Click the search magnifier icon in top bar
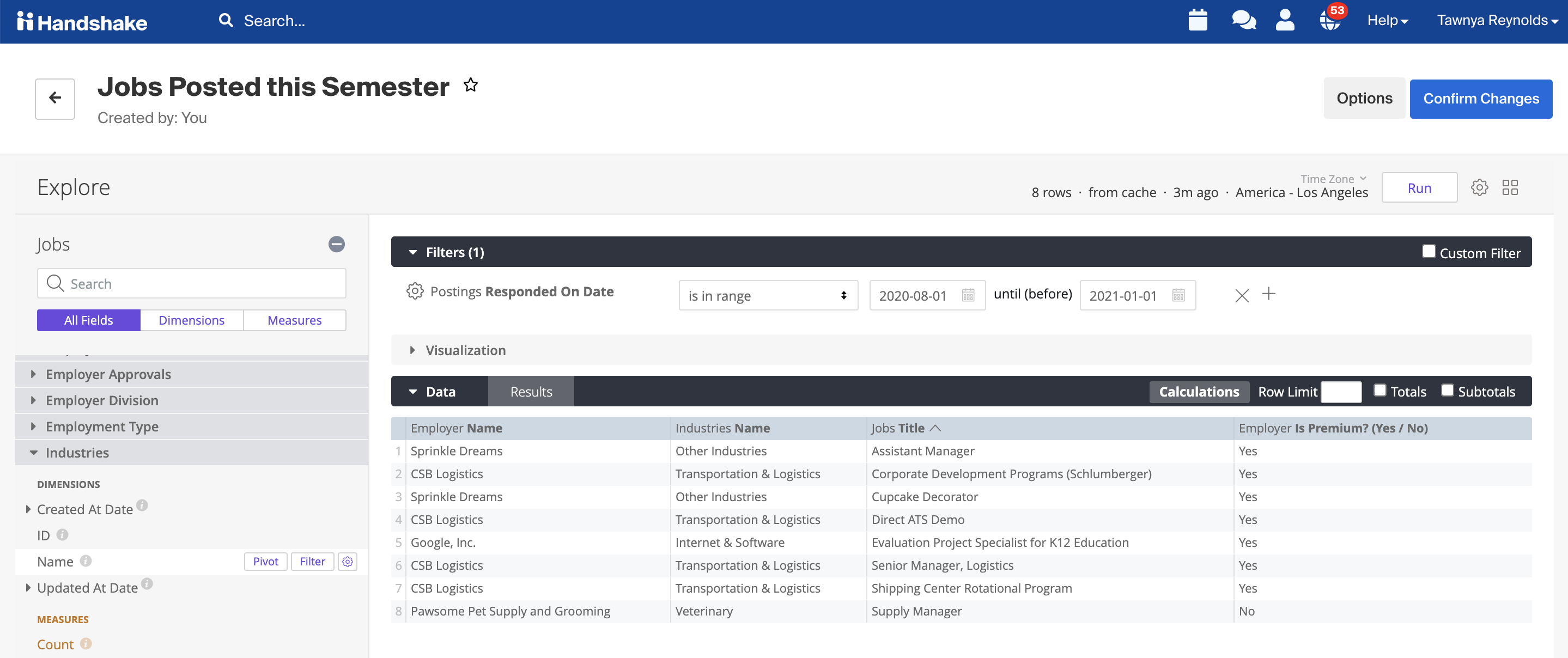Image resolution: width=1568 pixels, height=658 pixels. tap(226, 21)
